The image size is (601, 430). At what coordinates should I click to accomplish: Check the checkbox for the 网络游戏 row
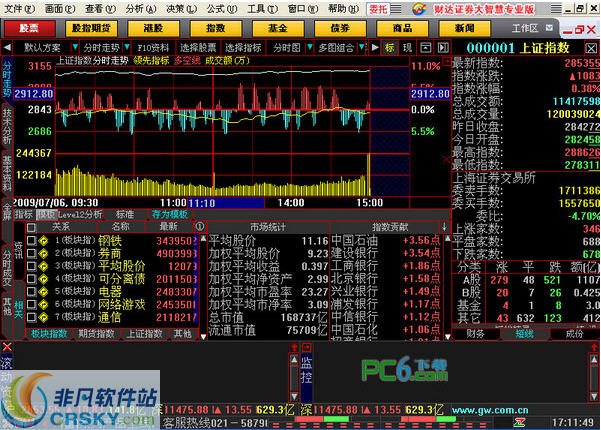pos(31,304)
